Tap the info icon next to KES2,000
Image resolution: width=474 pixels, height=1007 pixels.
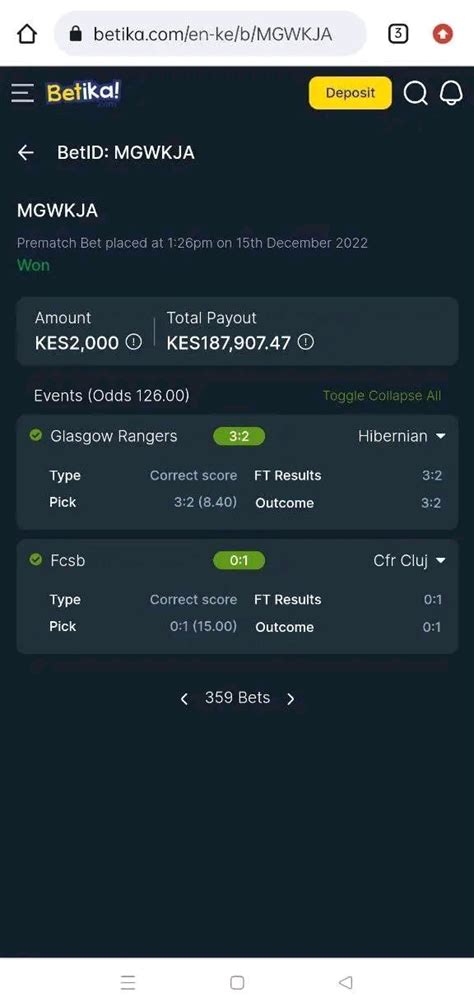[x=134, y=342]
